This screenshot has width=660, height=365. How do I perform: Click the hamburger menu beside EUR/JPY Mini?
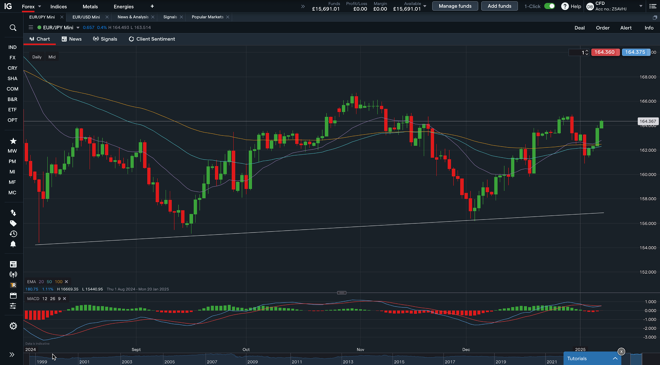[31, 27]
